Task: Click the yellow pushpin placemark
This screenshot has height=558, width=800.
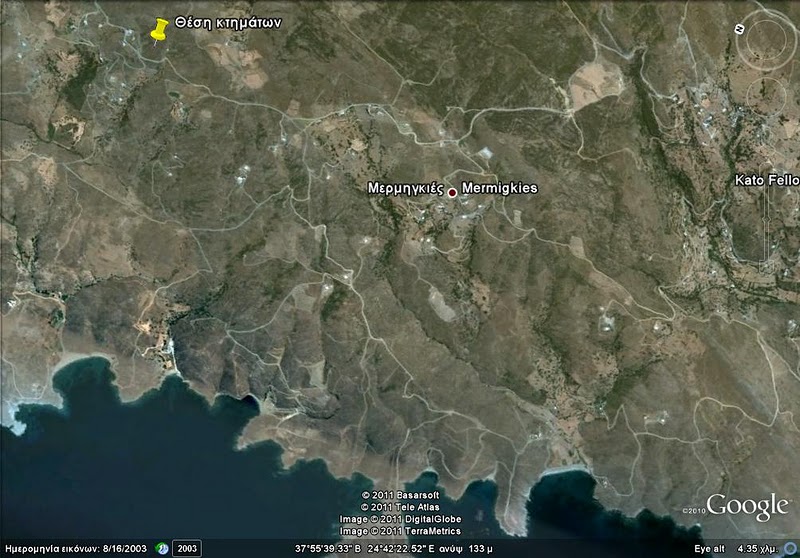Action: (x=158, y=32)
